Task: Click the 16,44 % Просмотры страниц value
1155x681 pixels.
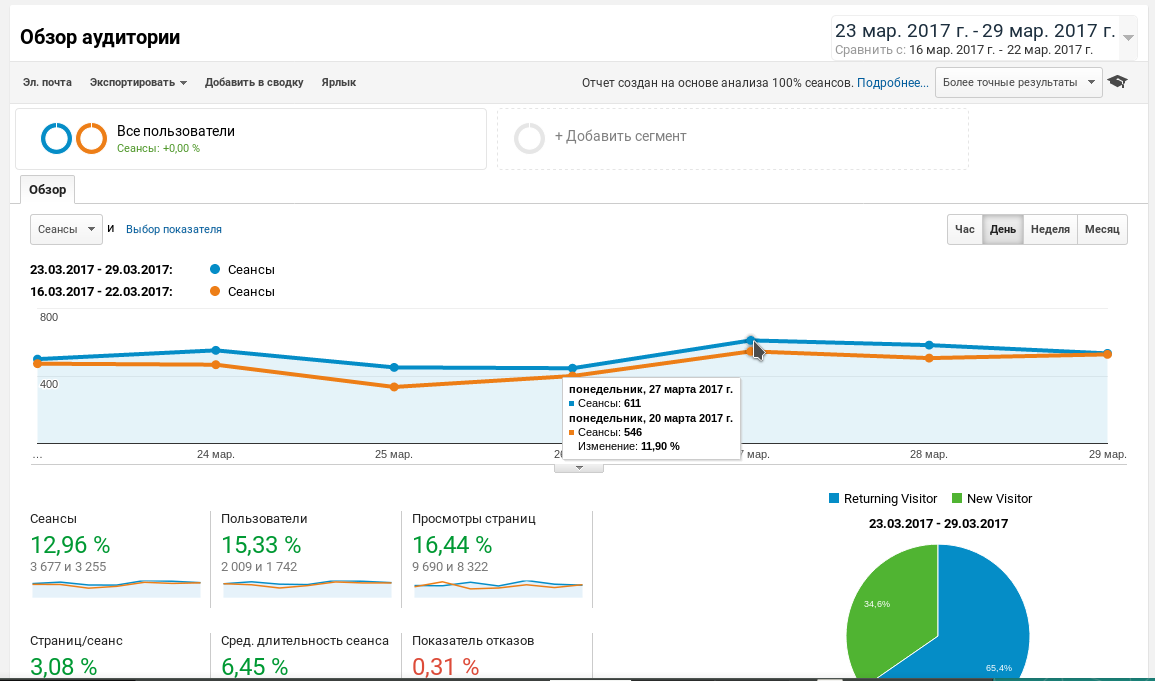Action: click(x=452, y=545)
